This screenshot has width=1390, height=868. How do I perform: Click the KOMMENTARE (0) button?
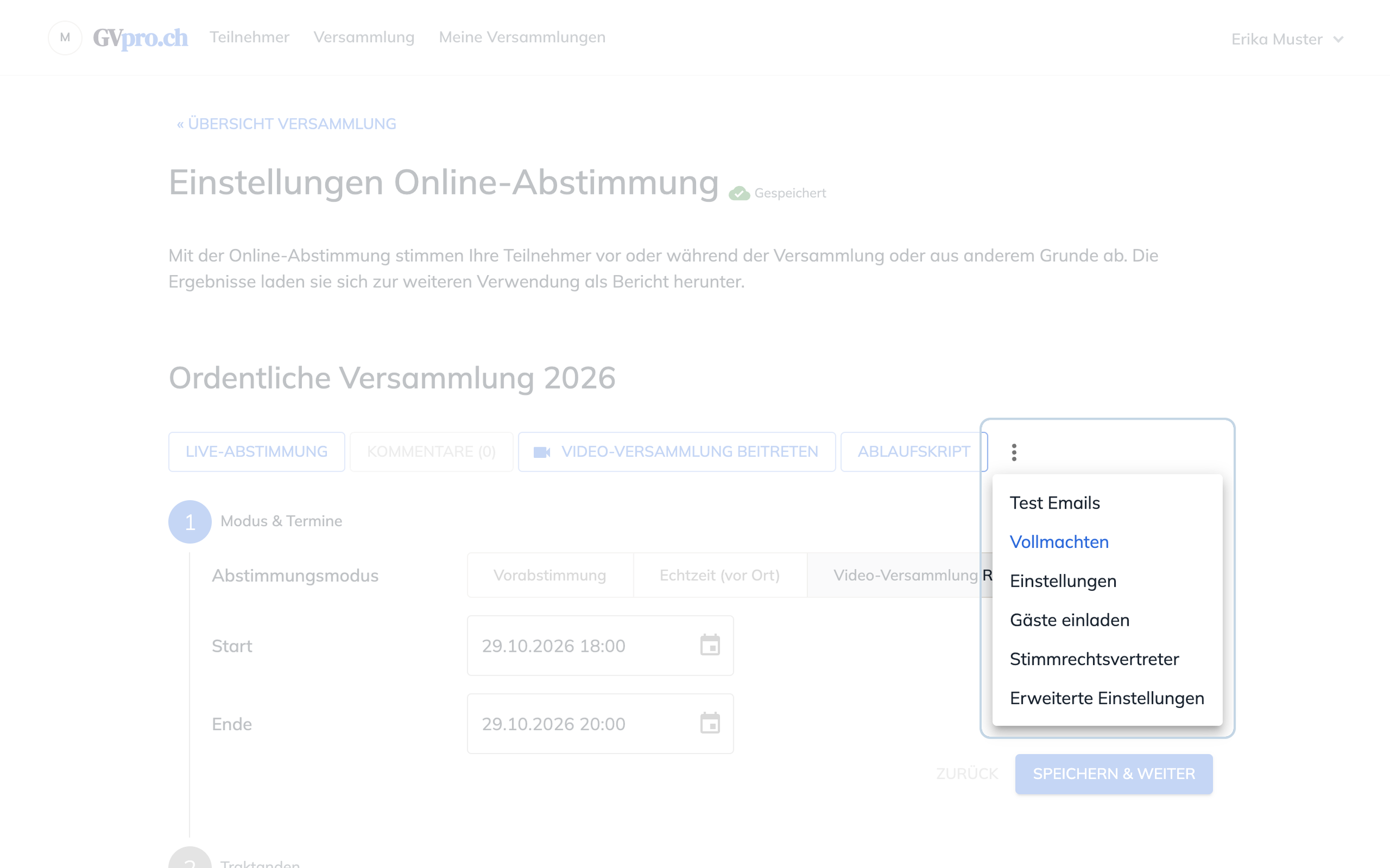pyautogui.click(x=431, y=452)
